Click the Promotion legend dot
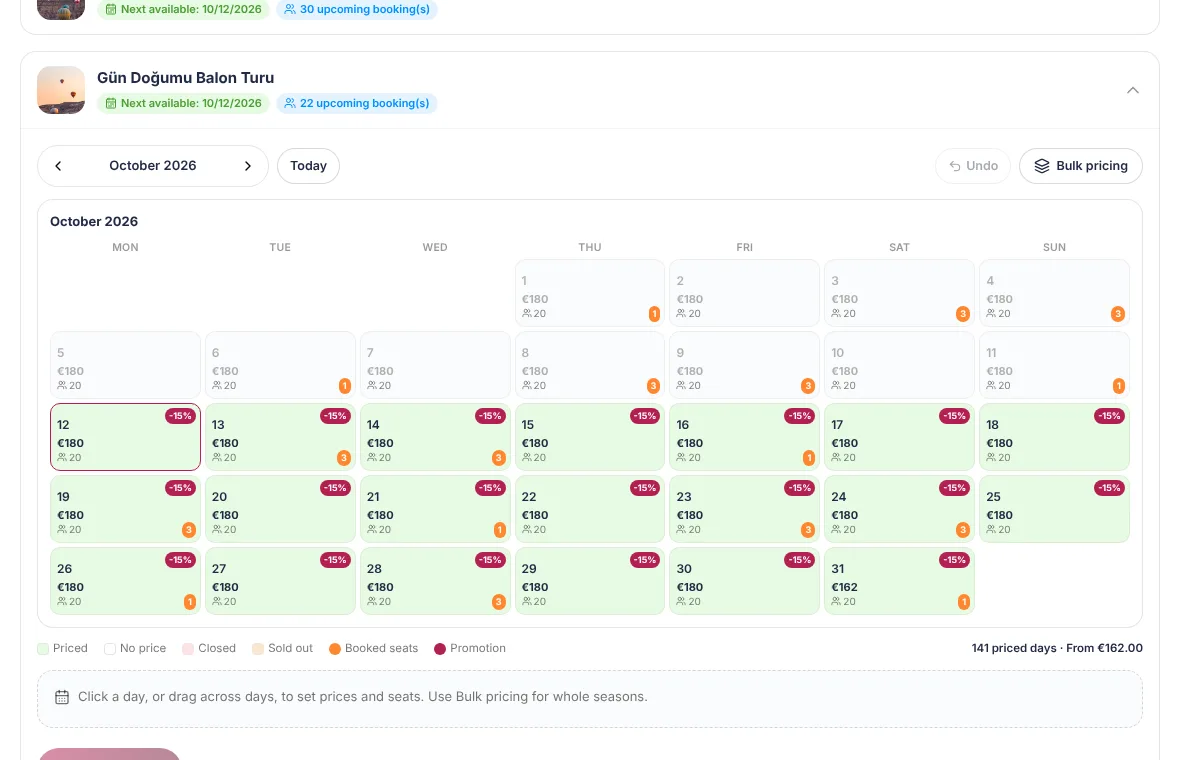Image resolution: width=1180 pixels, height=760 pixels. pyautogui.click(x=440, y=649)
